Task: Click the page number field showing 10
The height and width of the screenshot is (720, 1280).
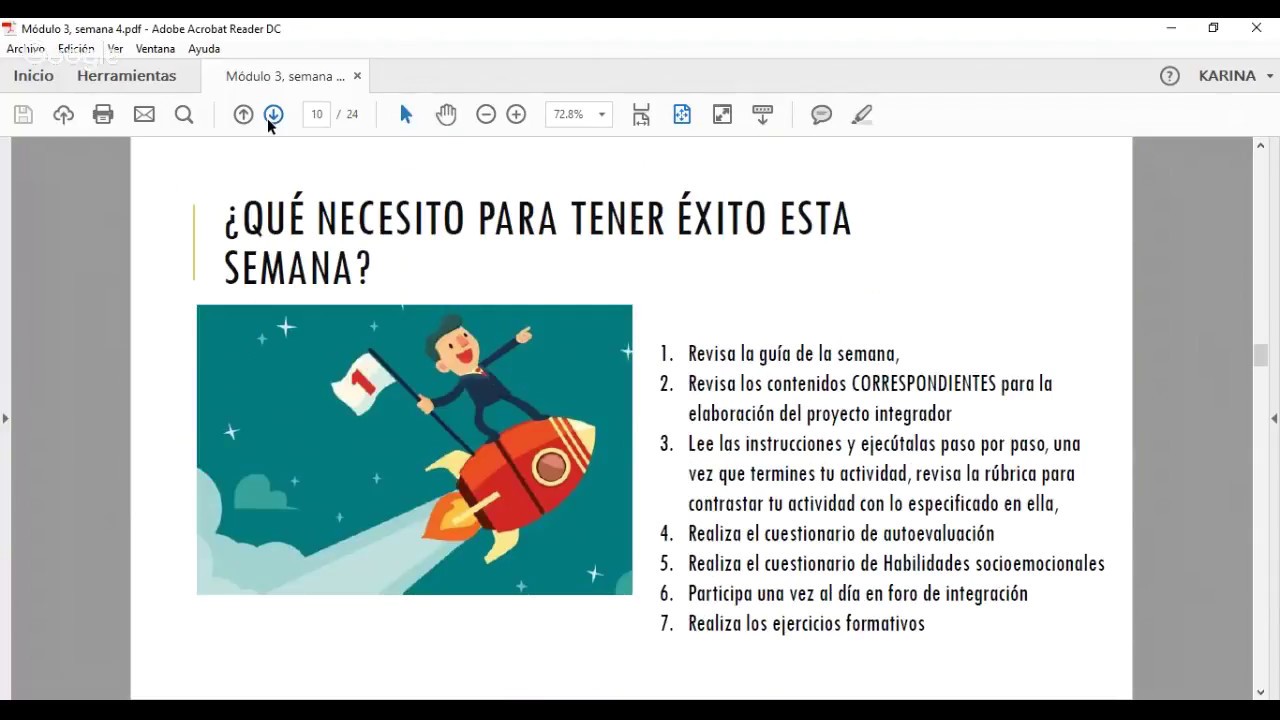Action: (x=316, y=115)
